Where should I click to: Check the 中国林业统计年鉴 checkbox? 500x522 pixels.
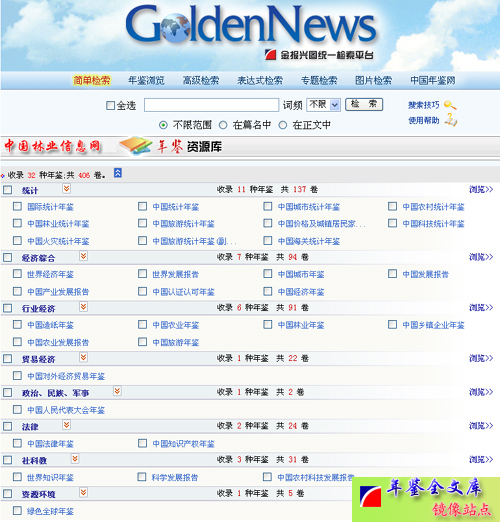tap(17, 223)
